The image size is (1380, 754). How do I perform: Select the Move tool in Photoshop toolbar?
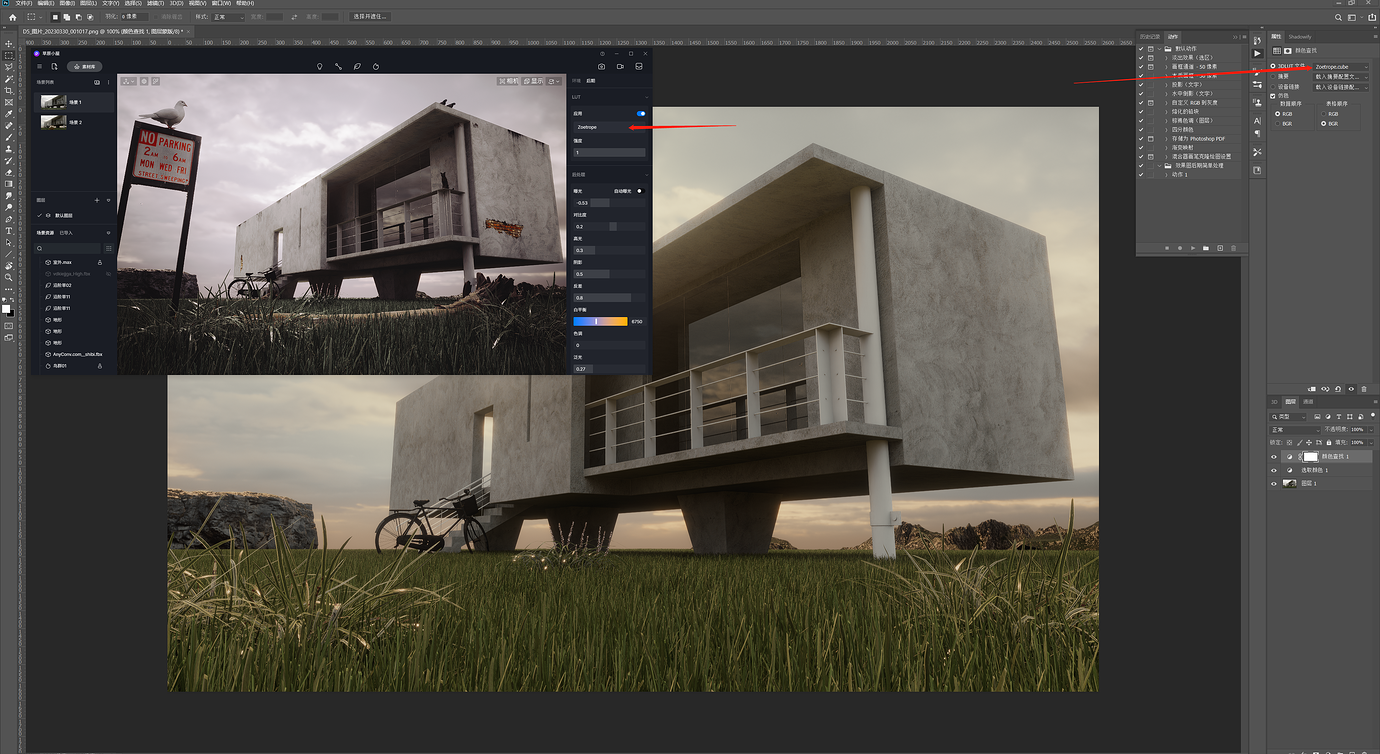tap(9, 44)
